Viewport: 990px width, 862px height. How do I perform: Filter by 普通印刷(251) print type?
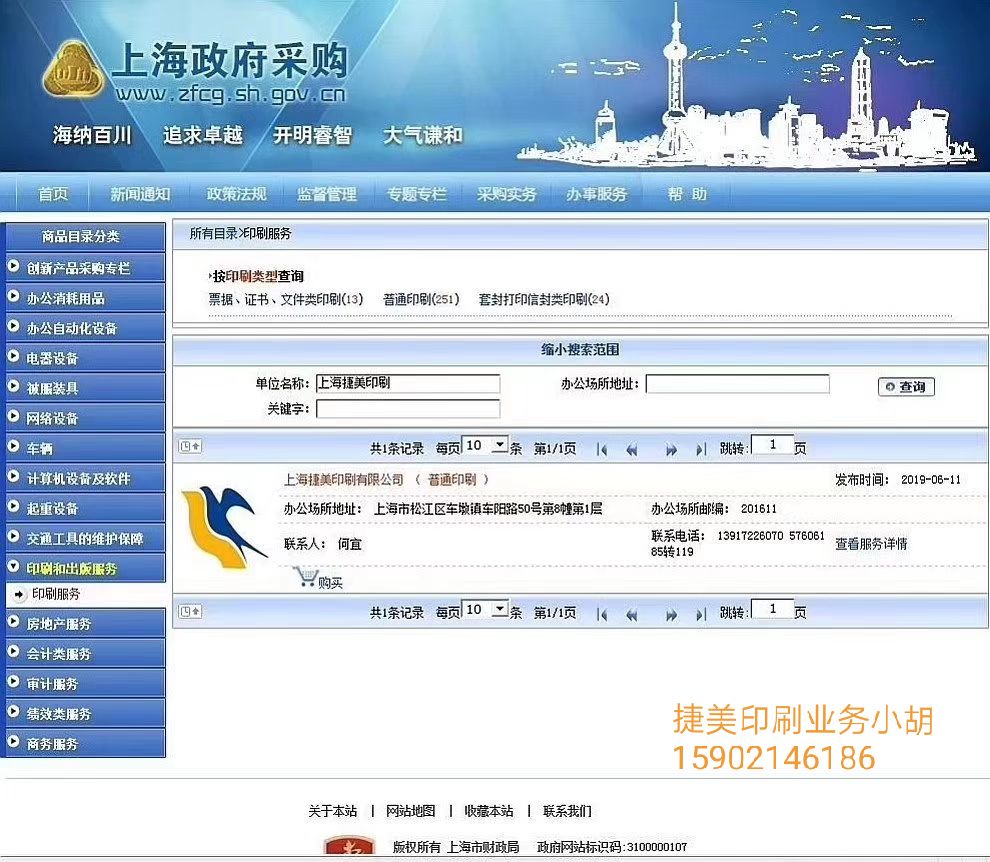point(421,299)
